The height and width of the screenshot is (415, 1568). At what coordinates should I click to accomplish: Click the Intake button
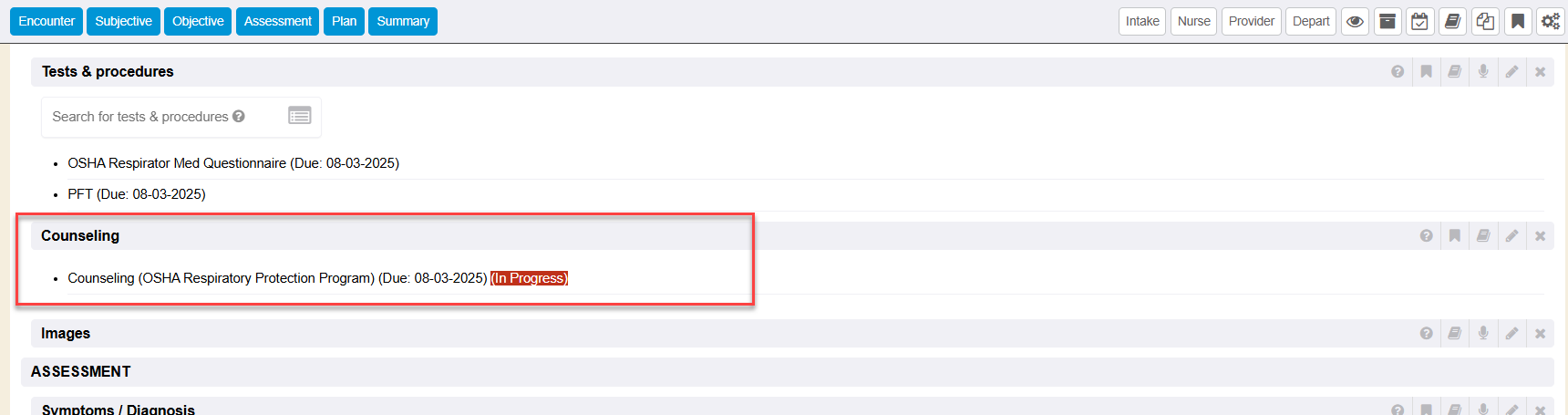click(x=1142, y=21)
